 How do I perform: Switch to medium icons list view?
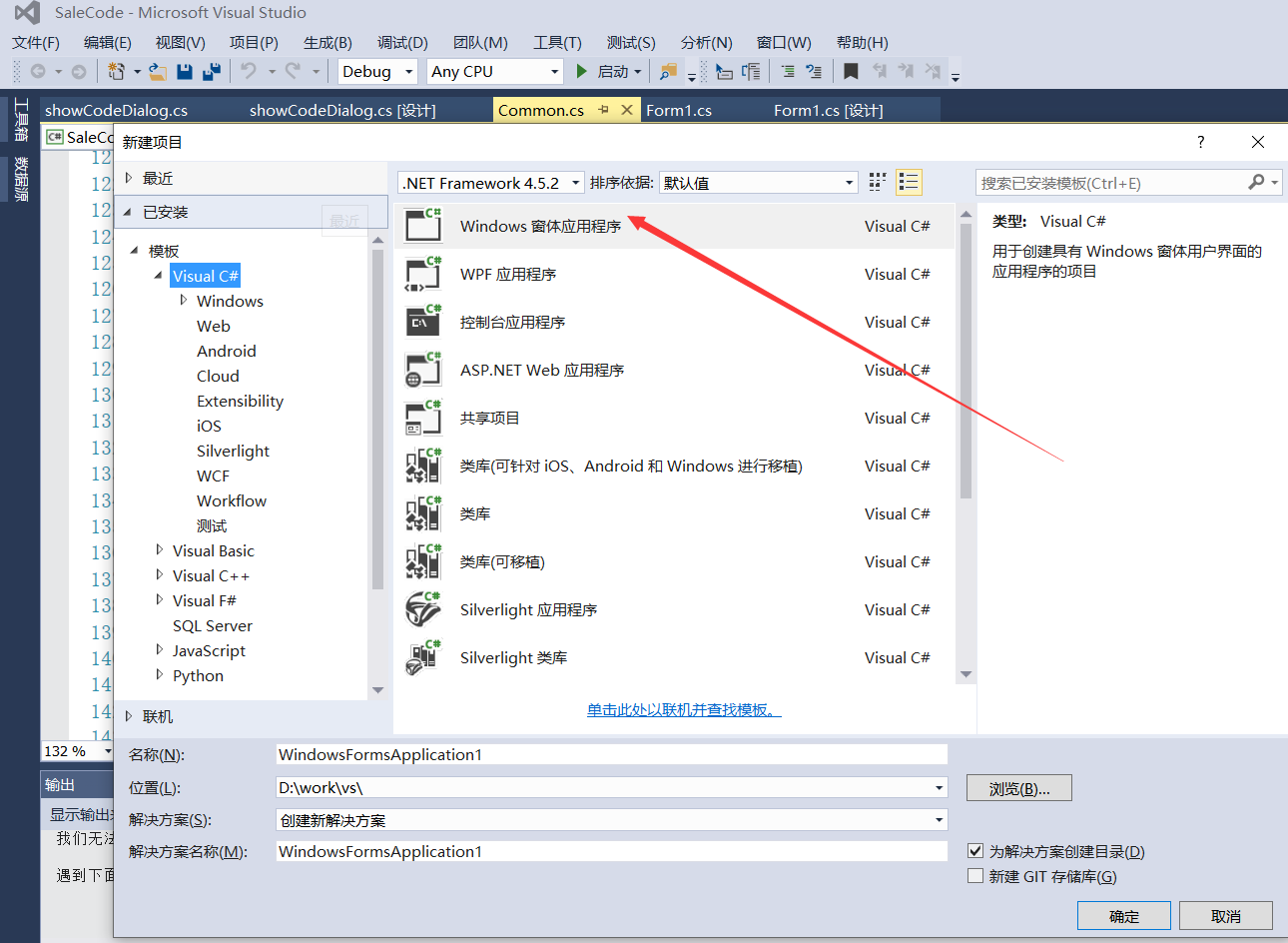click(x=909, y=182)
